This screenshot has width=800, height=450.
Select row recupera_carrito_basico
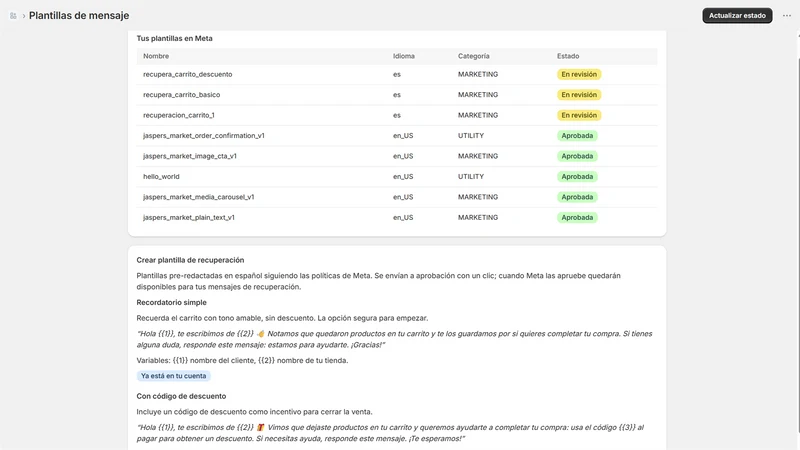click(397, 95)
